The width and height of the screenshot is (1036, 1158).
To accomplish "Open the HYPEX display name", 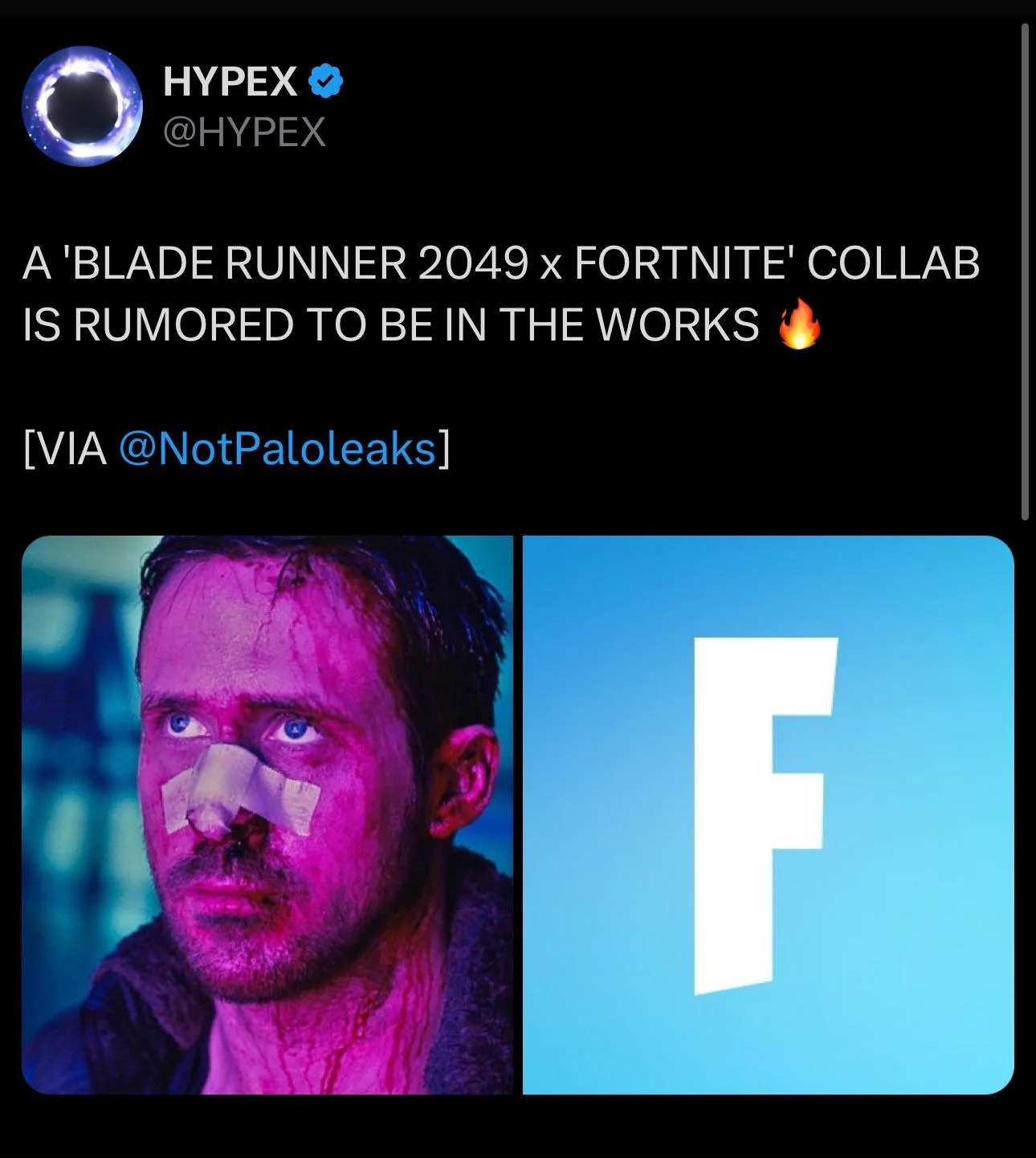I will coord(230,81).
